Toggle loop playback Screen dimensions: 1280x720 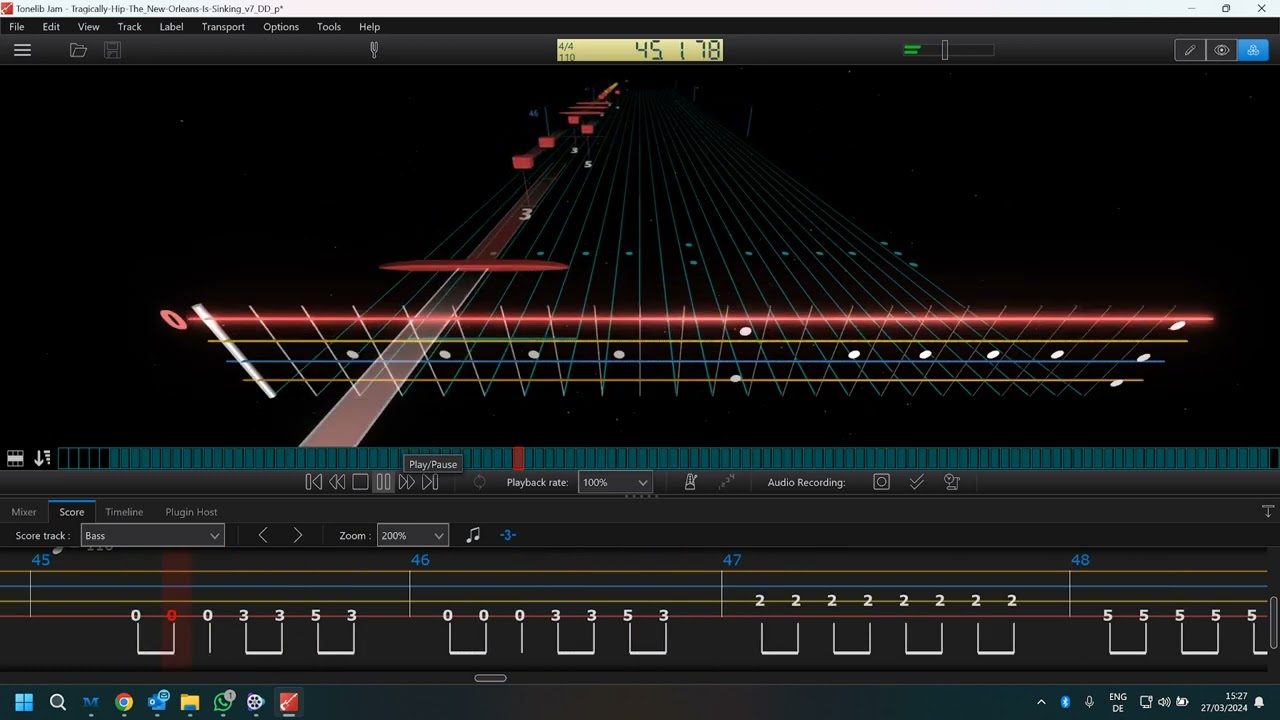479,482
